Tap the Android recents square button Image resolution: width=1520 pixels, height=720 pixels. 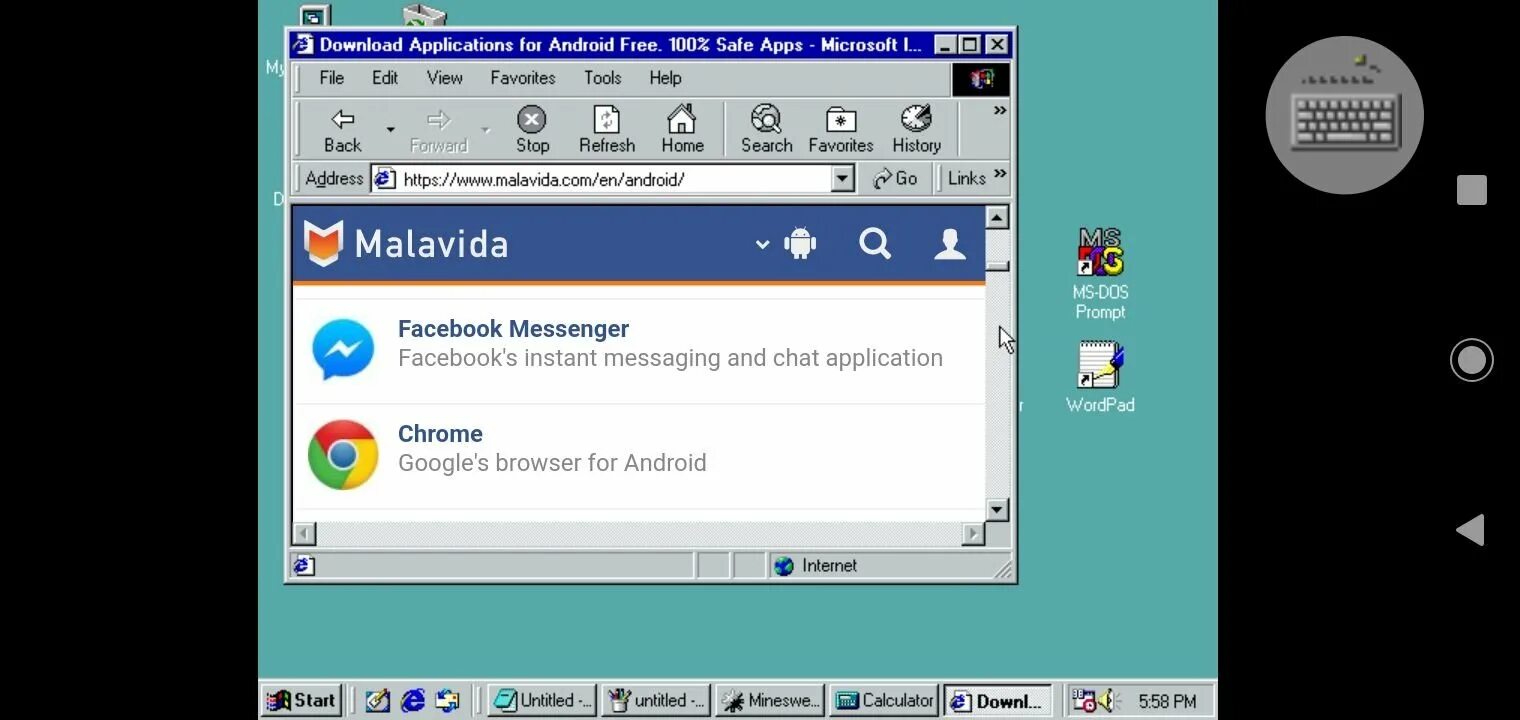point(1472,190)
